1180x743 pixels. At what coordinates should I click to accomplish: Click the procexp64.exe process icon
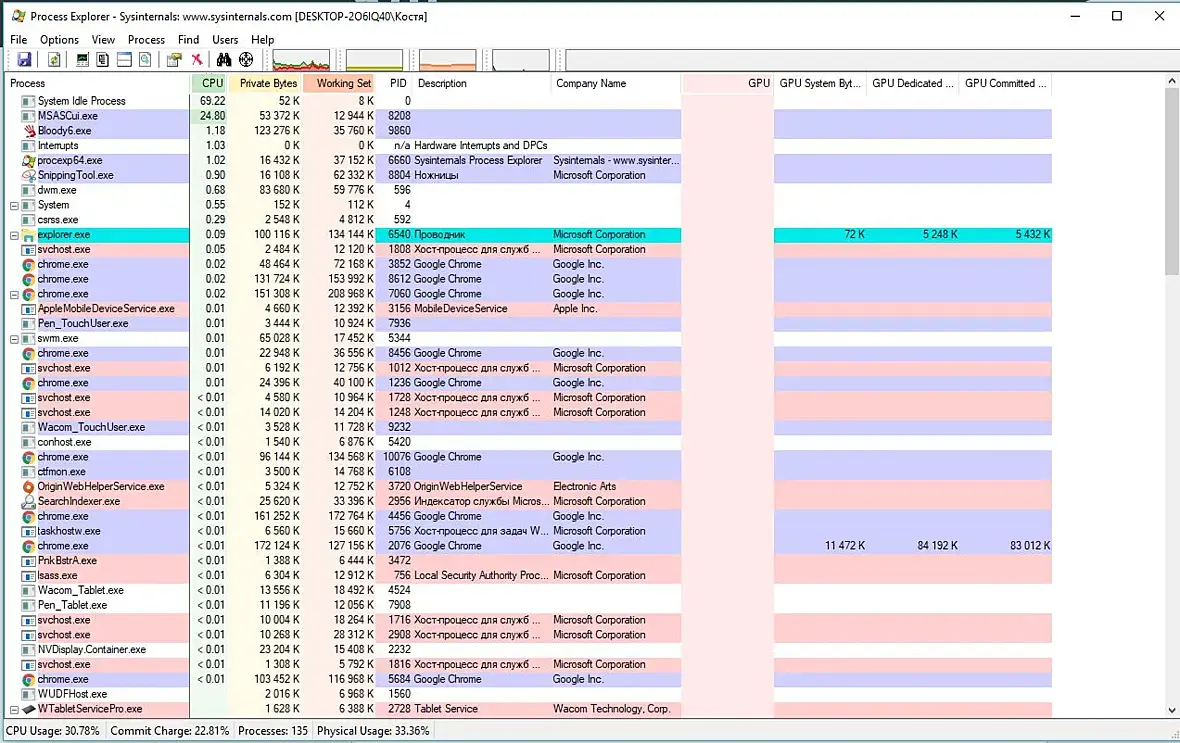click(29, 160)
